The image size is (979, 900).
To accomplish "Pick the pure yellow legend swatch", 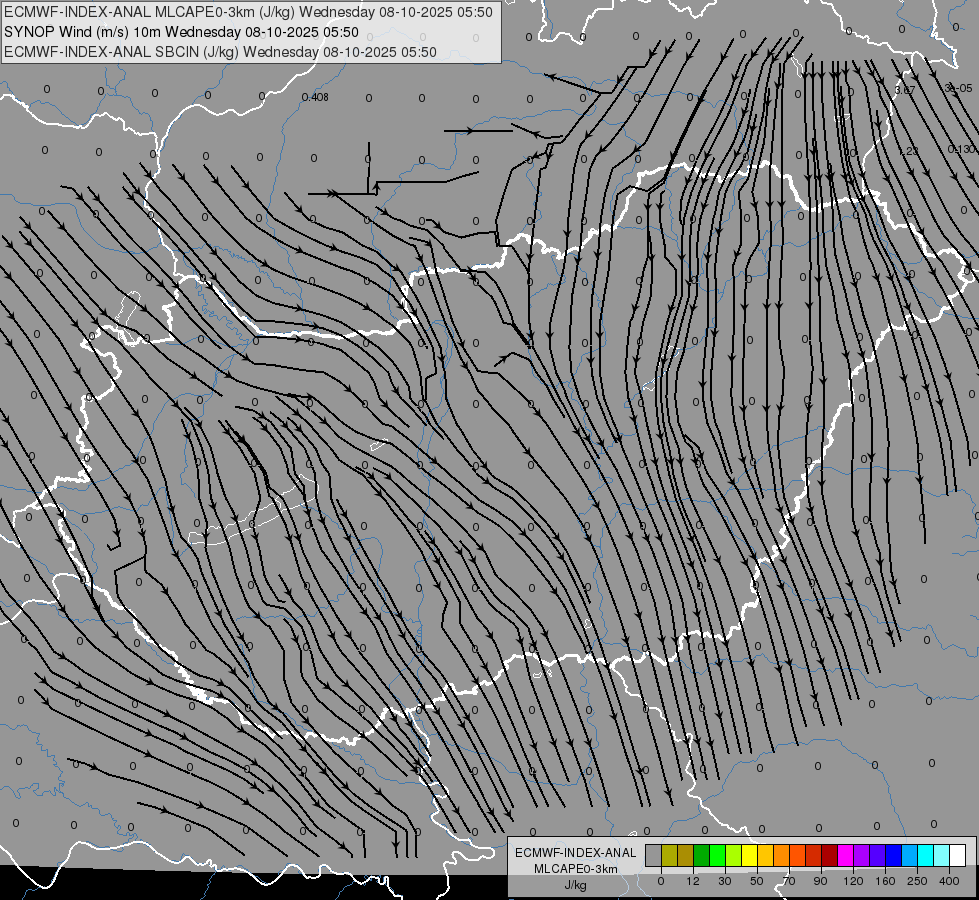I will [750, 856].
